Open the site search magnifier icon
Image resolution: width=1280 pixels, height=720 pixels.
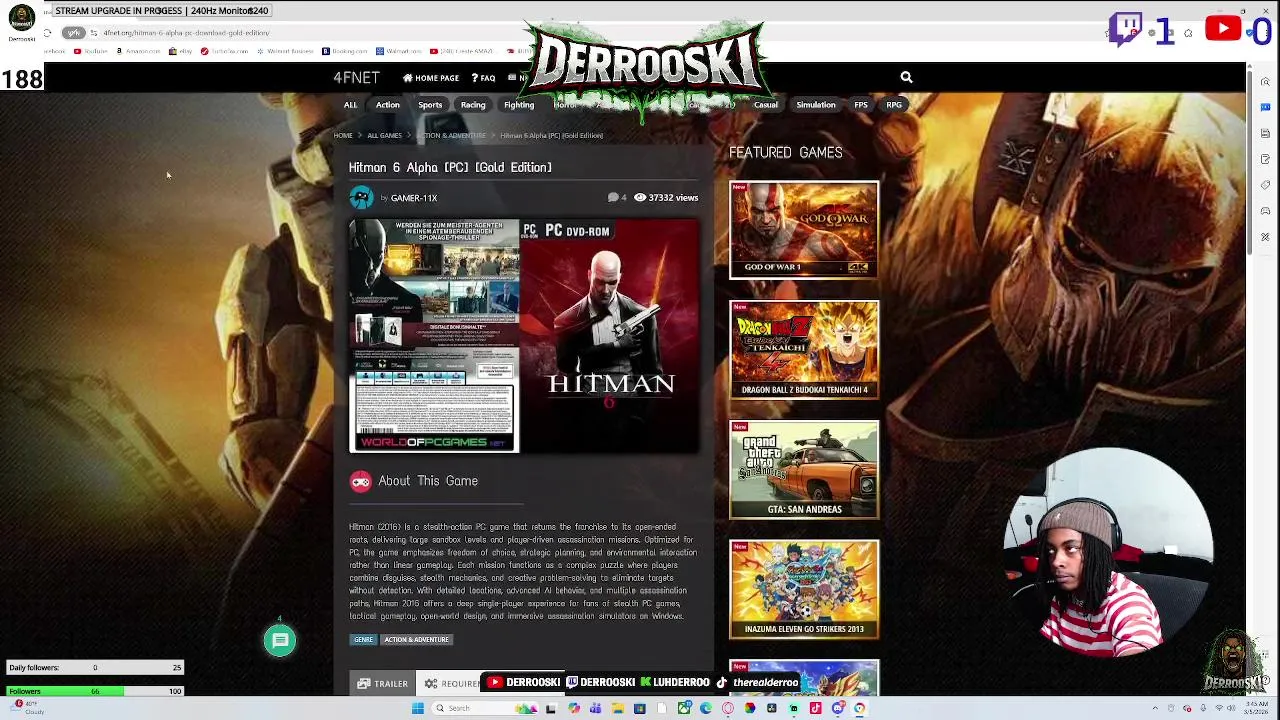tap(906, 77)
